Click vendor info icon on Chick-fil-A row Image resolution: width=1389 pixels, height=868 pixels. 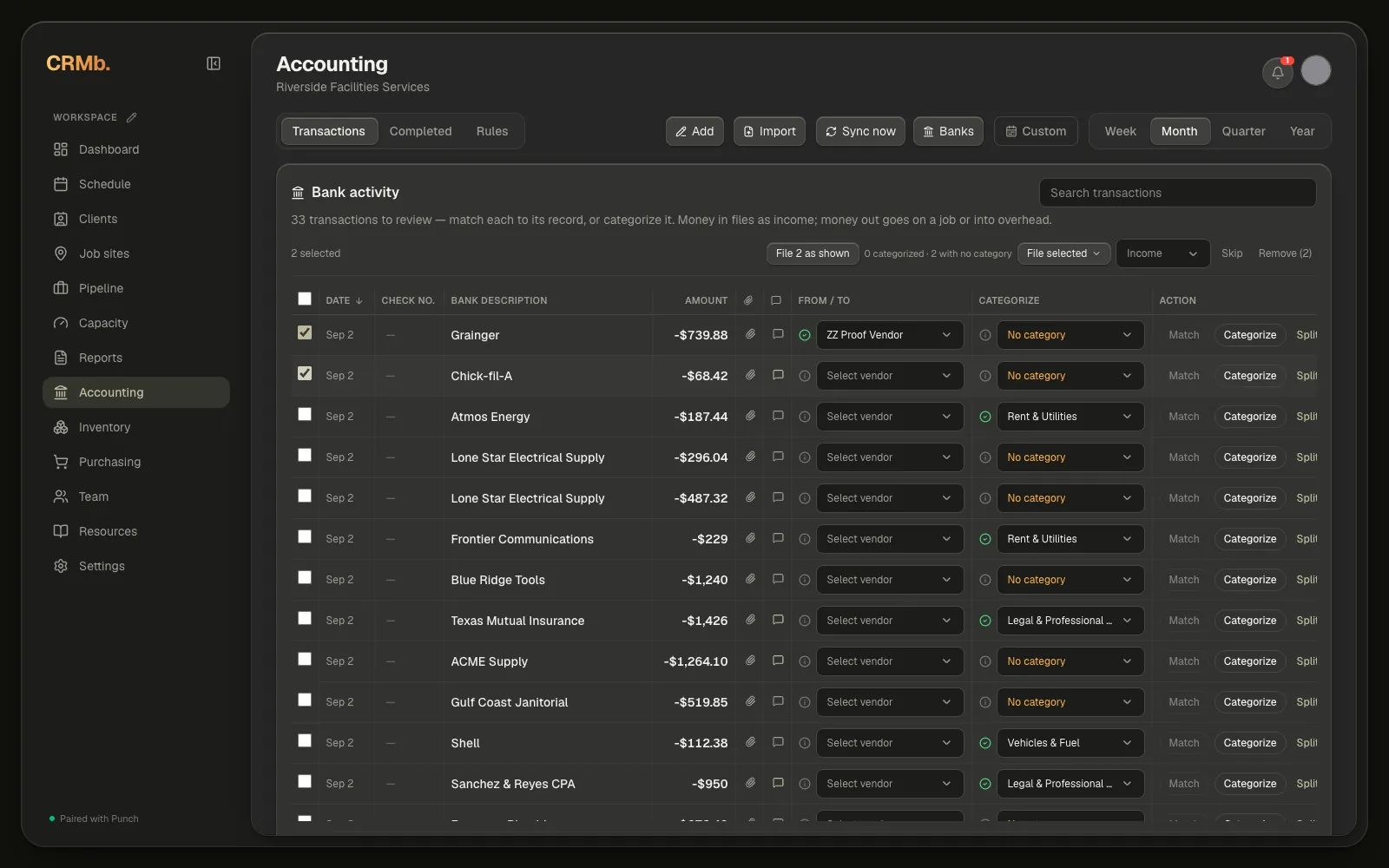805,376
